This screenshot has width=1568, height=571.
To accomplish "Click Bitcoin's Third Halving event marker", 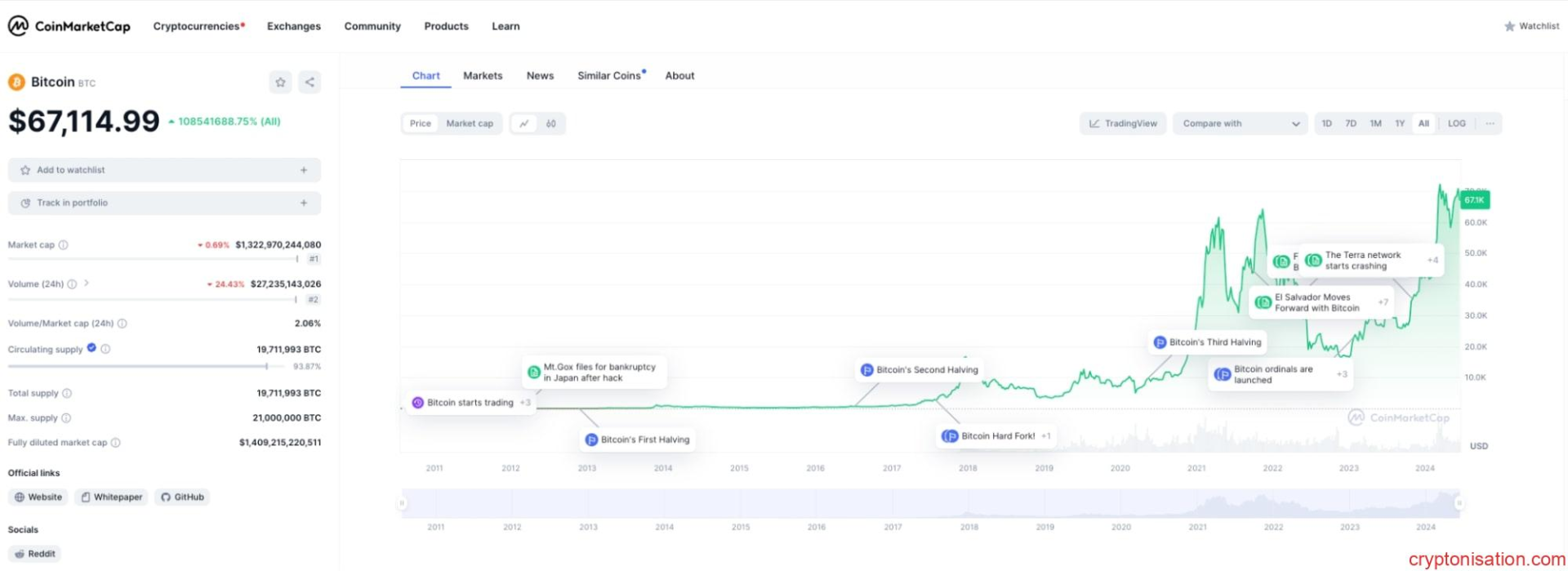I will pyautogui.click(x=1208, y=342).
